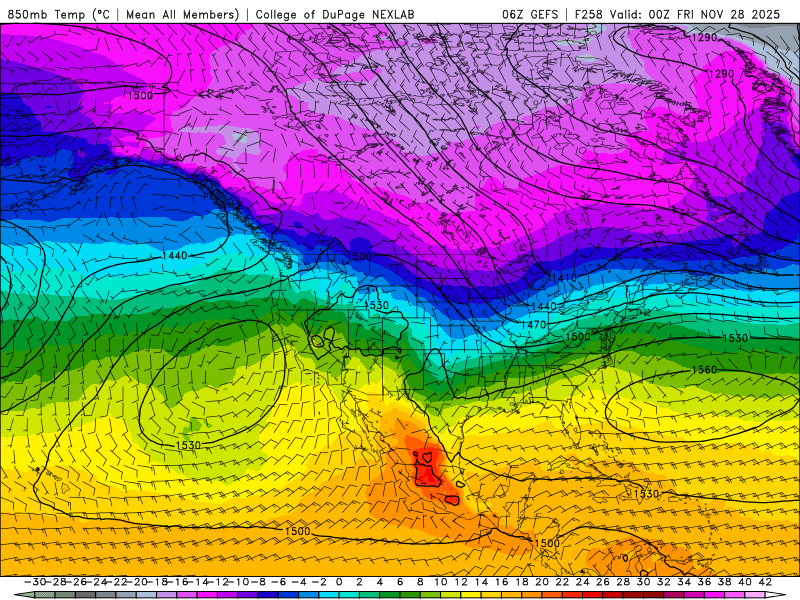Click the '-30' label on the temperature legend
This screenshot has width=800, height=600.
[35, 582]
